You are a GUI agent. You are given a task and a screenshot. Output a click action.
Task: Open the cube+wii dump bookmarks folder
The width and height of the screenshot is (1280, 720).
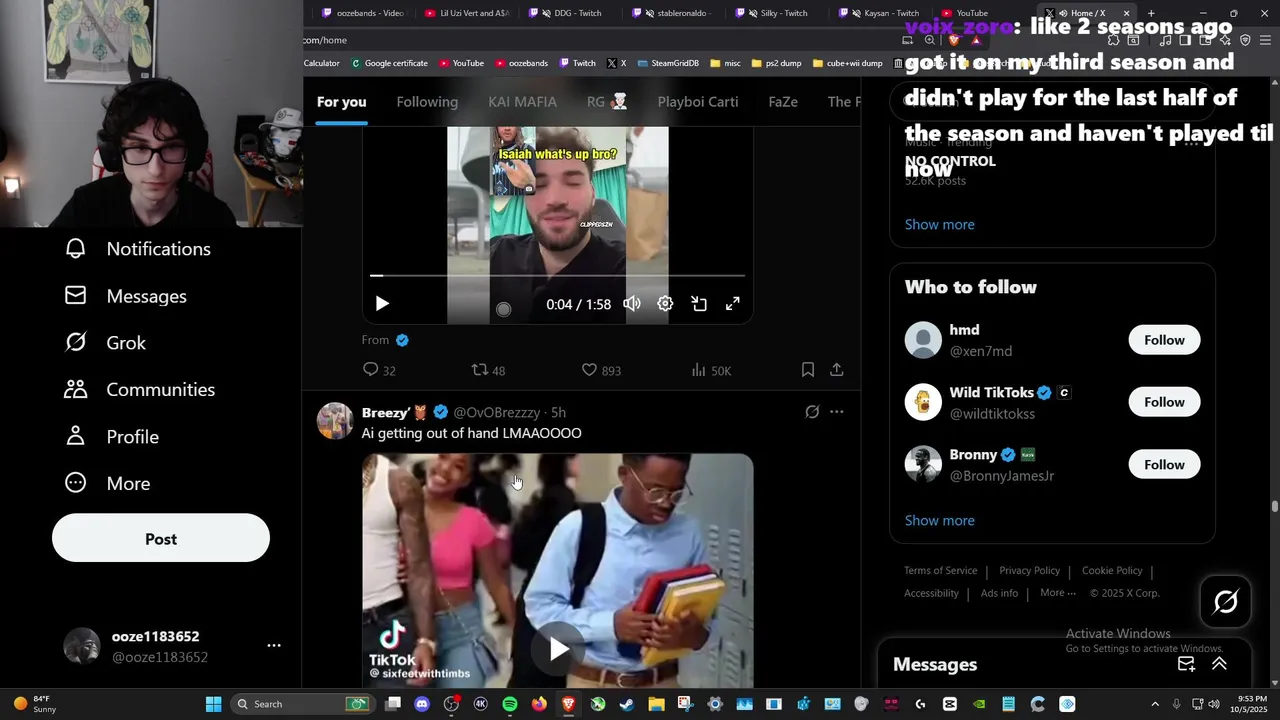[848, 63]
